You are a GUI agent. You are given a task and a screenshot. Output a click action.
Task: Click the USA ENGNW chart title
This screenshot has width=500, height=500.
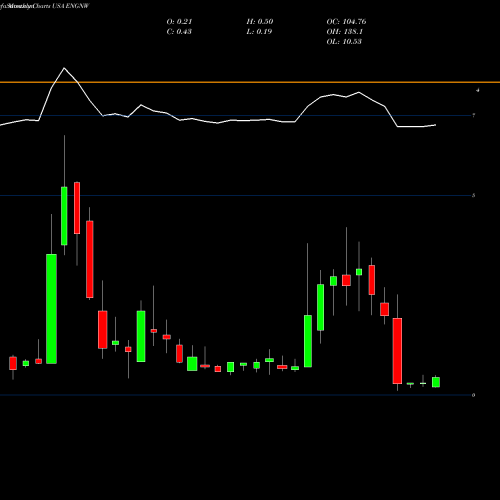71,6
